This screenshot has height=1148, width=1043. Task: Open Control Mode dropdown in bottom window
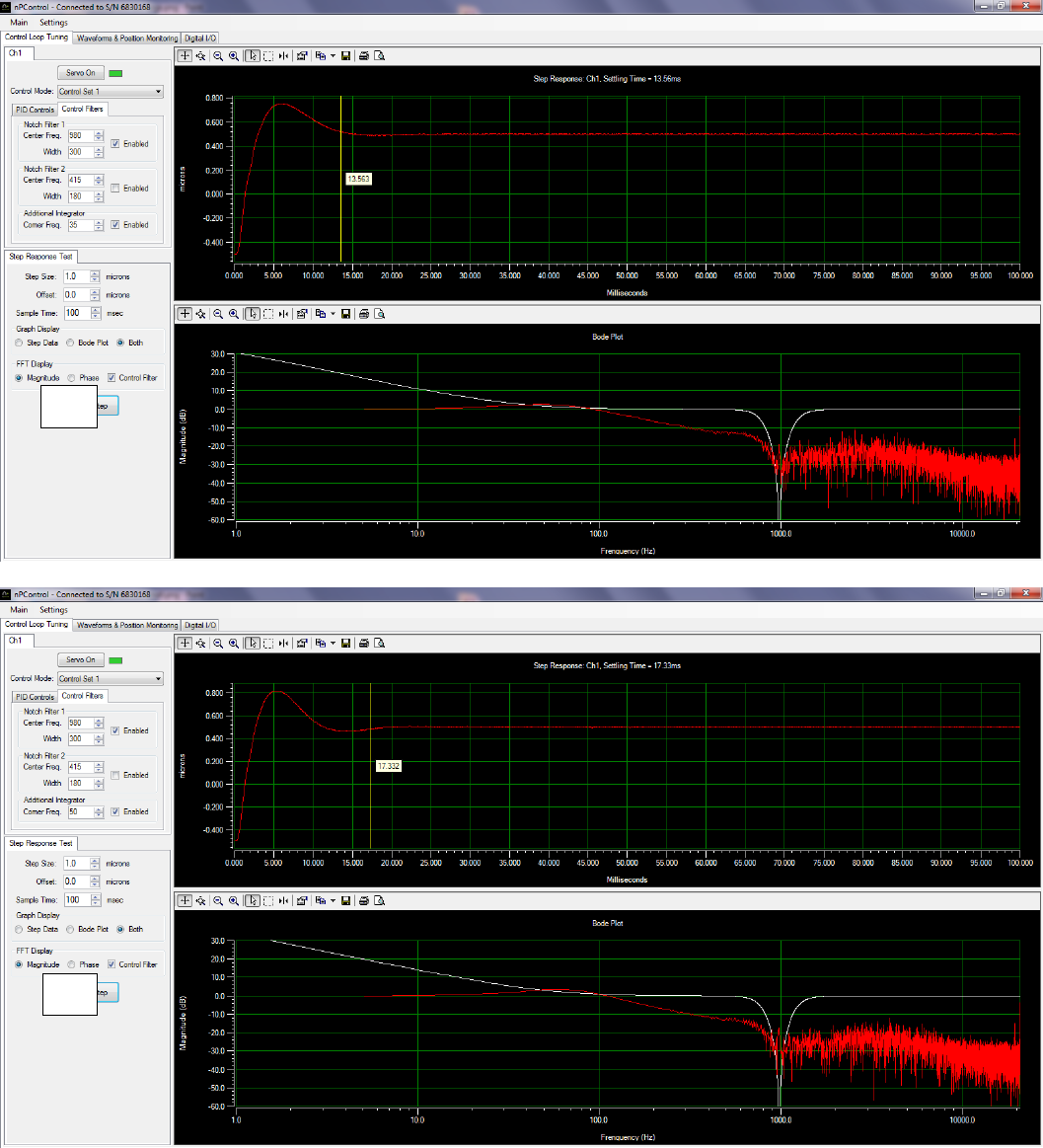[x=111, y=679]
